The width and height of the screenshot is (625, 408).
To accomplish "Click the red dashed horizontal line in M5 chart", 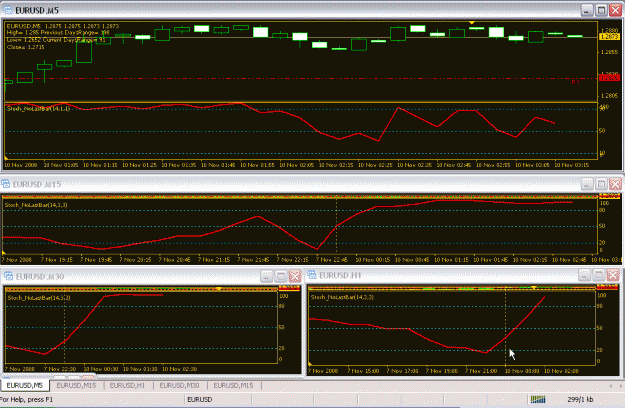I will point(301,78).
